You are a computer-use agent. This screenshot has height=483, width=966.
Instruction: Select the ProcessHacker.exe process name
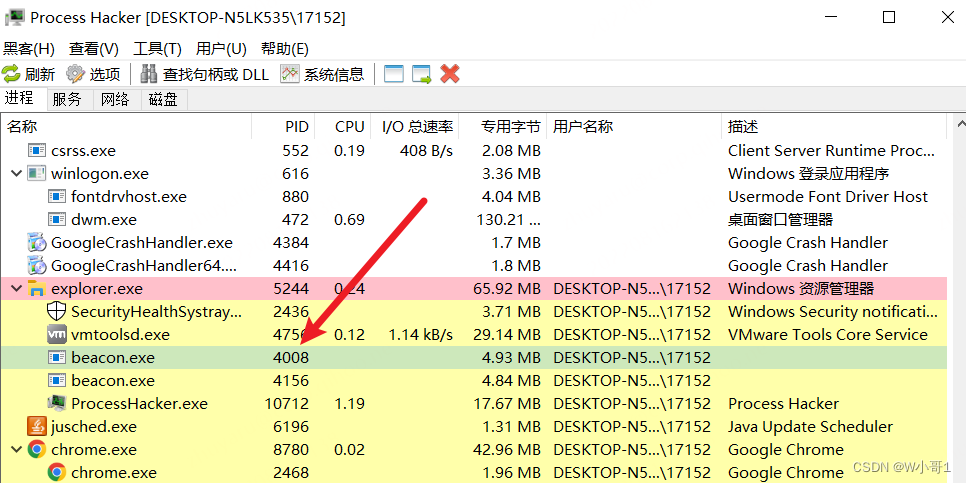click(x=139, y=404)
